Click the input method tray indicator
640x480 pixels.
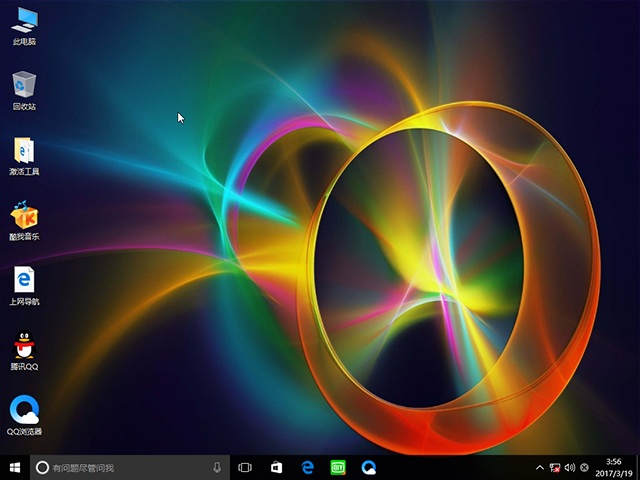coord(584,467)
